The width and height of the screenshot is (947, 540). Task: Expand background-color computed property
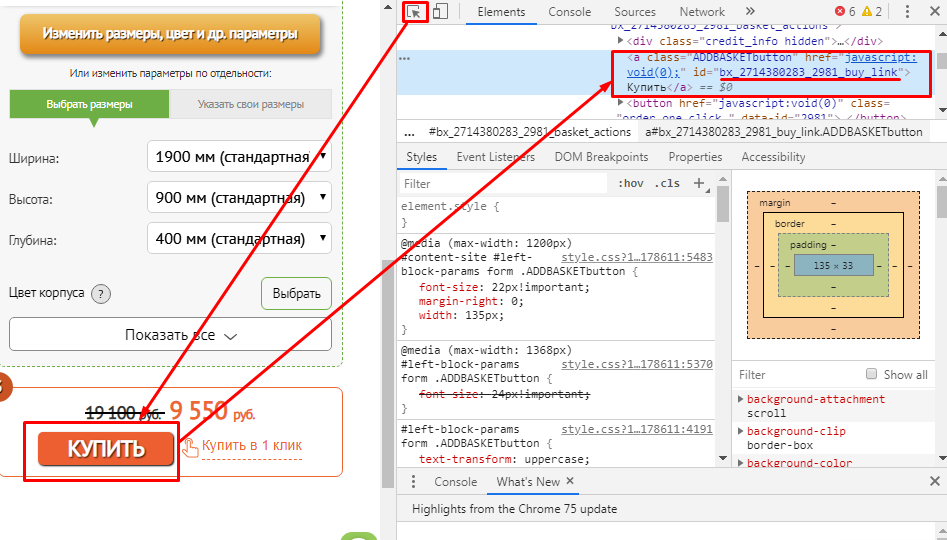741,463
